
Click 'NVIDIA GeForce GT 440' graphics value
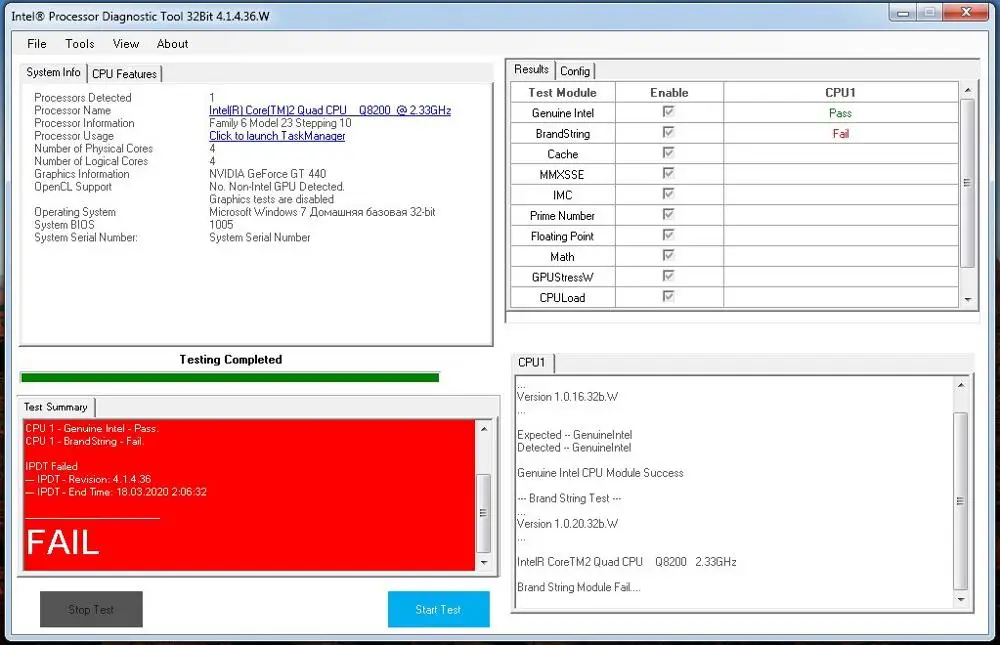point(267,174)
